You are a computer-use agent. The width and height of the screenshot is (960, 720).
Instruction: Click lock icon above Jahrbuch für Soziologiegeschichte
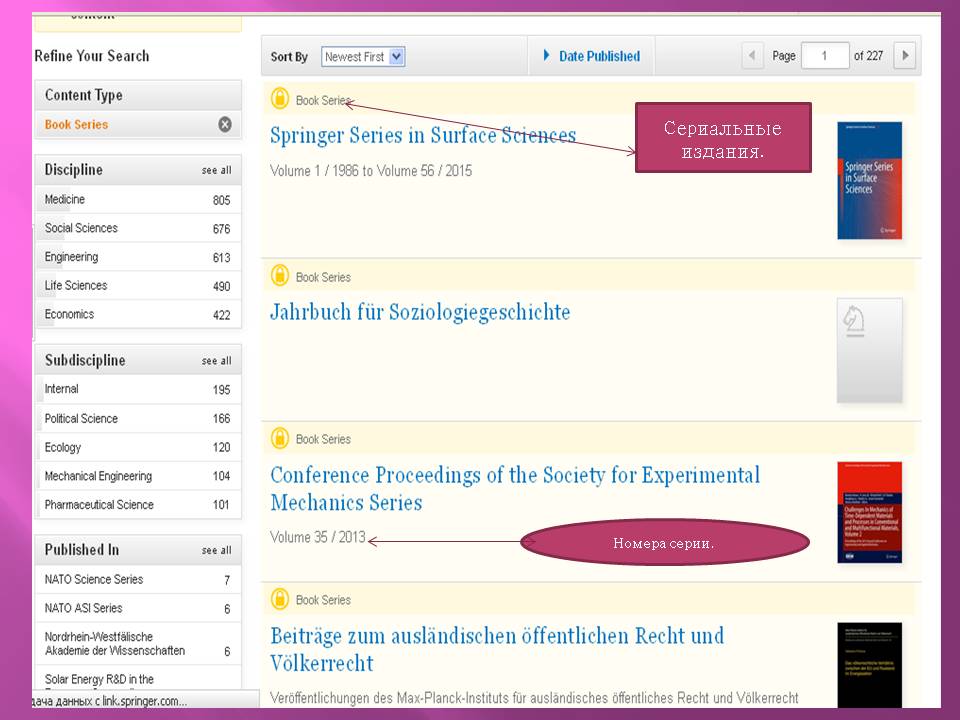[280, 277]
